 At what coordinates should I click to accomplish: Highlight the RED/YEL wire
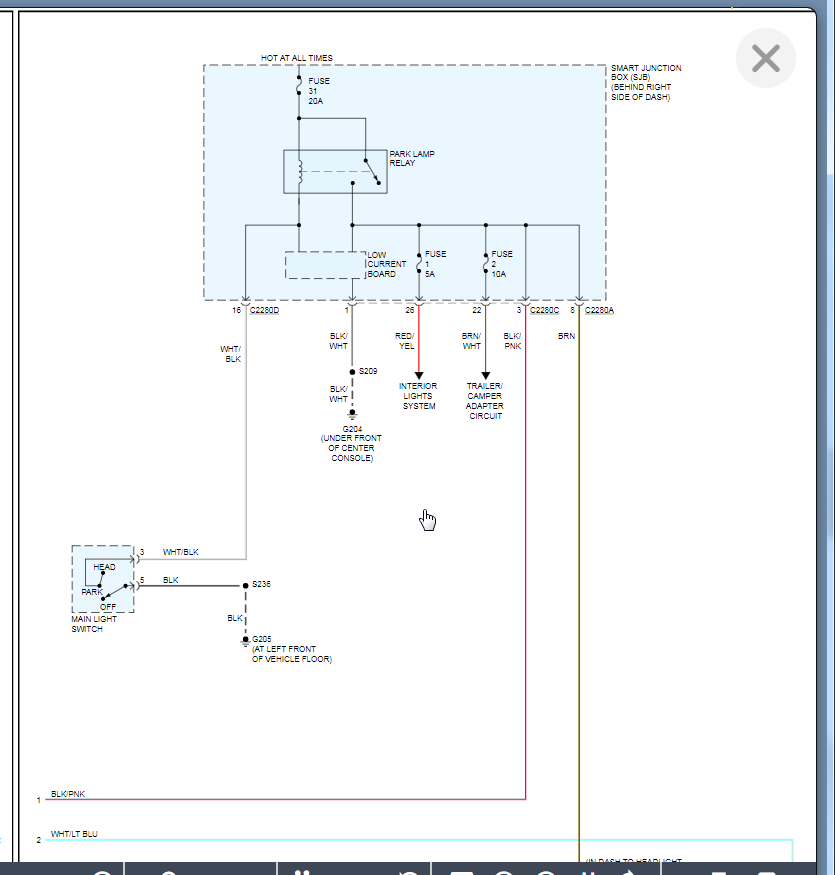coord(419,340)
